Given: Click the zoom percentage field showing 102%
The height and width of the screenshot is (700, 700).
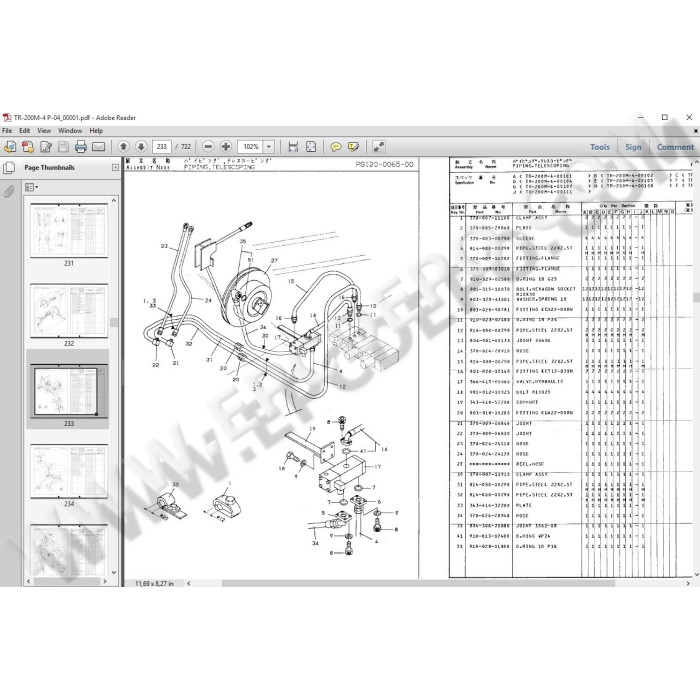Looking at the screenshot, I should click(250, 146).
